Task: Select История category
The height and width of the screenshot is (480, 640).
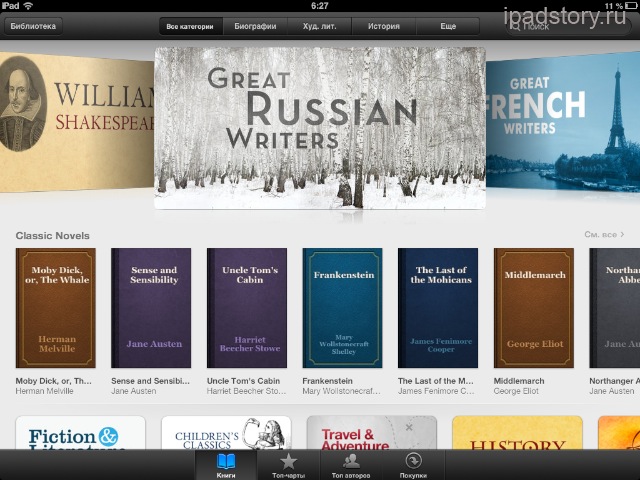Action: (384, 26)
